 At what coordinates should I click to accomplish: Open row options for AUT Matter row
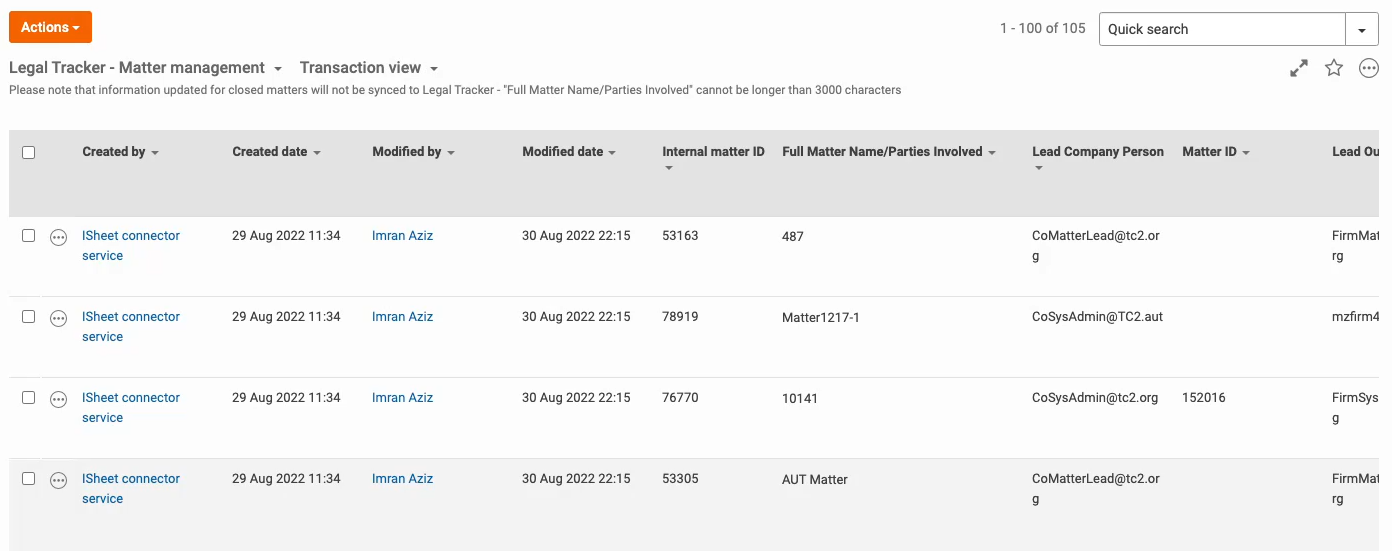pos(59,480)
